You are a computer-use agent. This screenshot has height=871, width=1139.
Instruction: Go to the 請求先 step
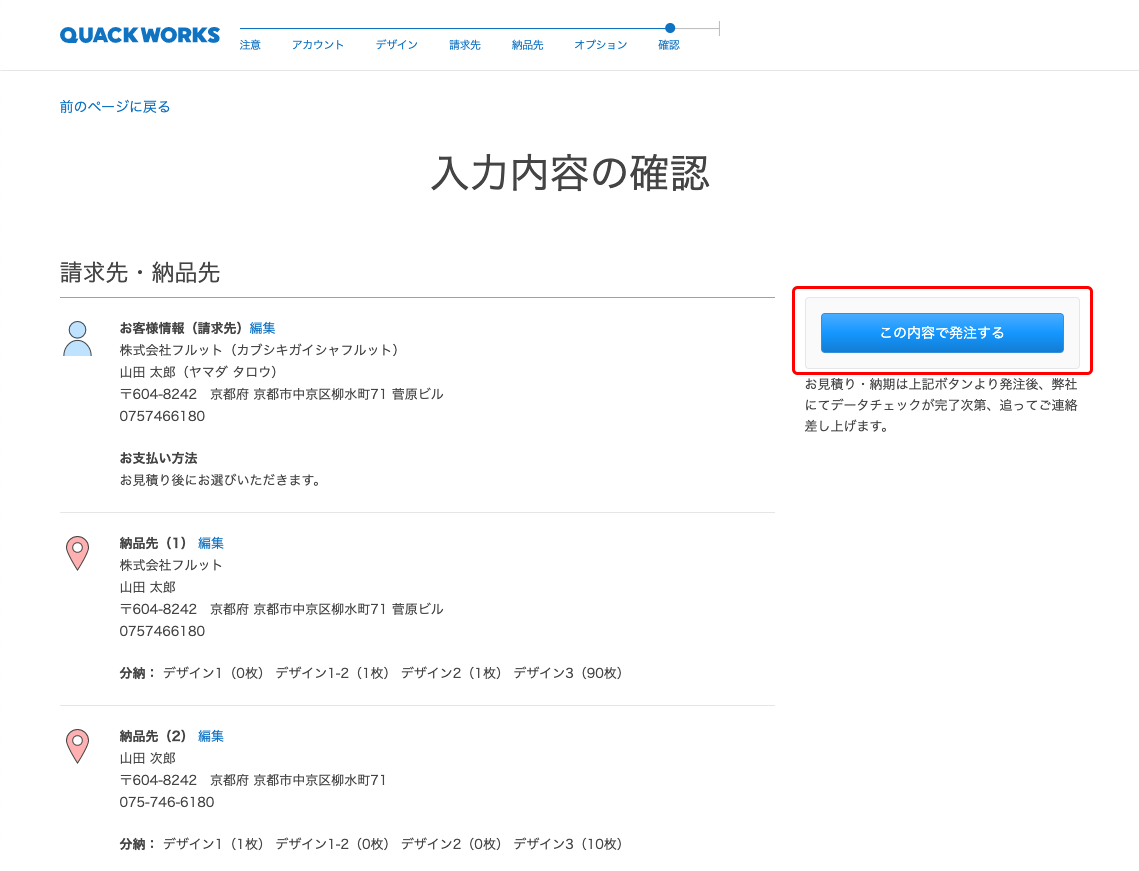pos(464,44)
